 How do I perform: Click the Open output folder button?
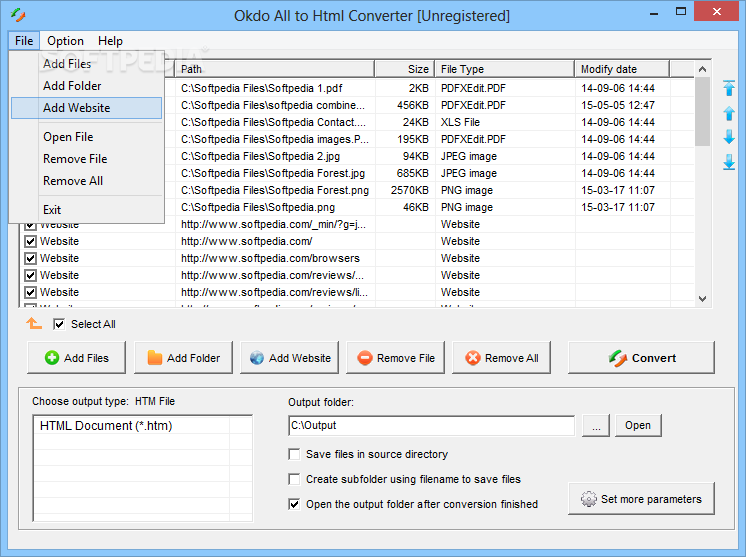click(638, 425)
